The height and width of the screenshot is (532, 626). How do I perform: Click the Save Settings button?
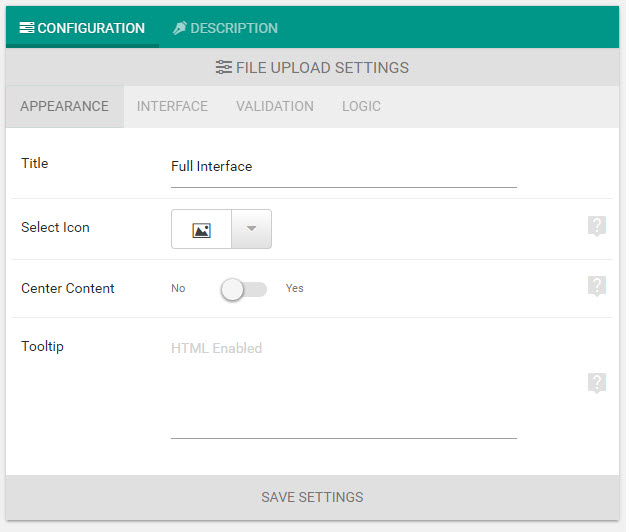[x=313, y=497]
